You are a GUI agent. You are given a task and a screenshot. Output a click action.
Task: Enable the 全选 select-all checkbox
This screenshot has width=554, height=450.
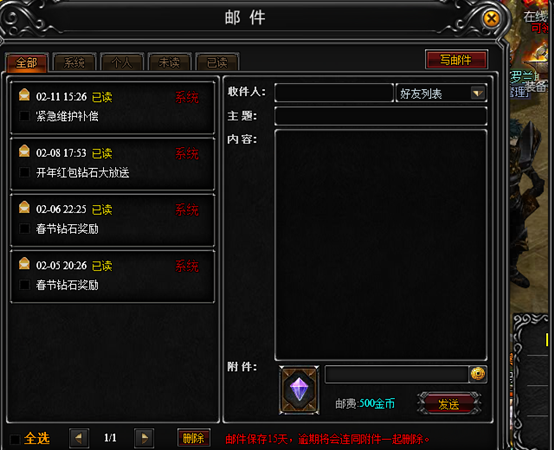[15, 439]
